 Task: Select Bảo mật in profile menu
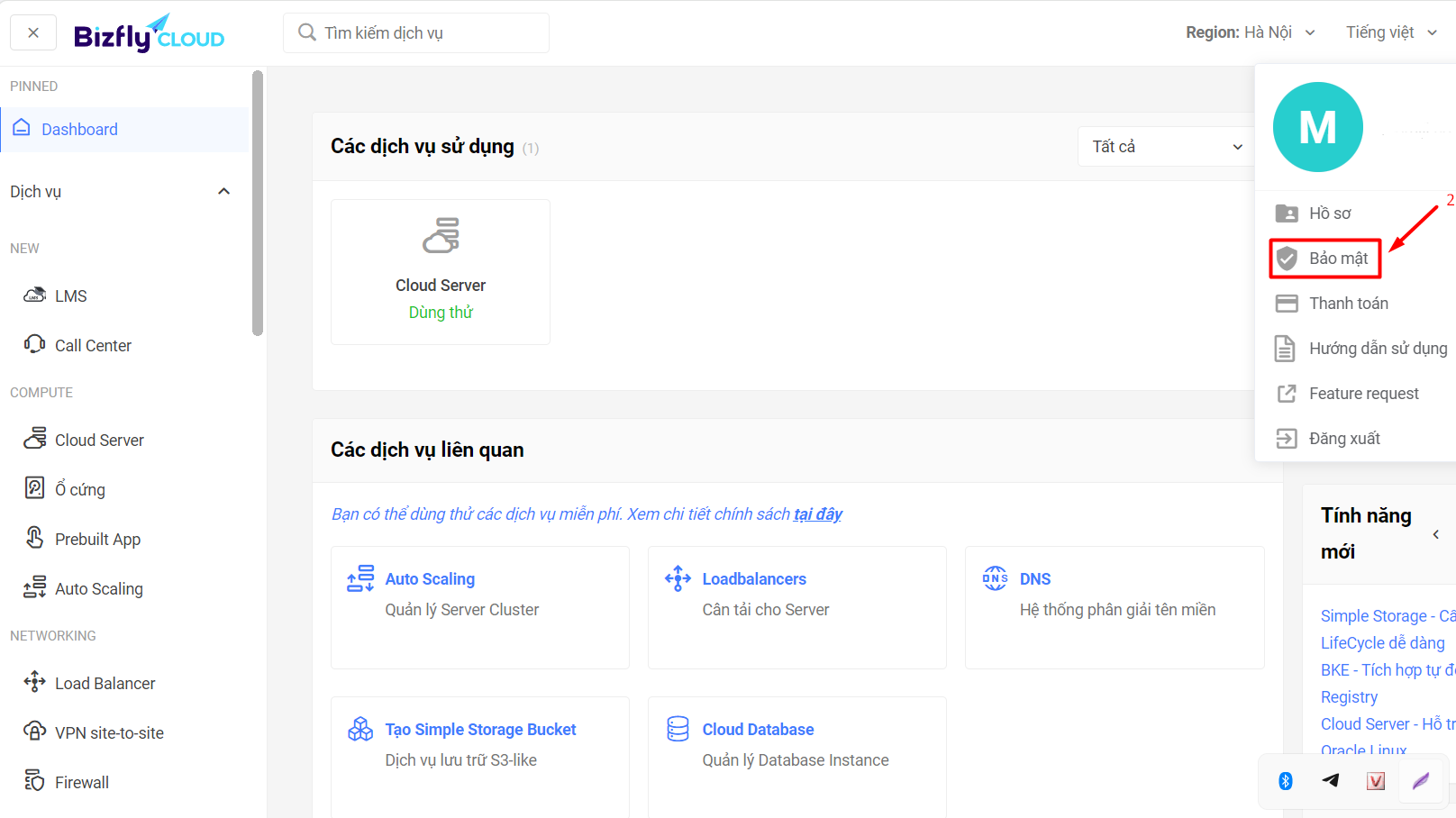pyautogui.click(x=1325, y=259)
